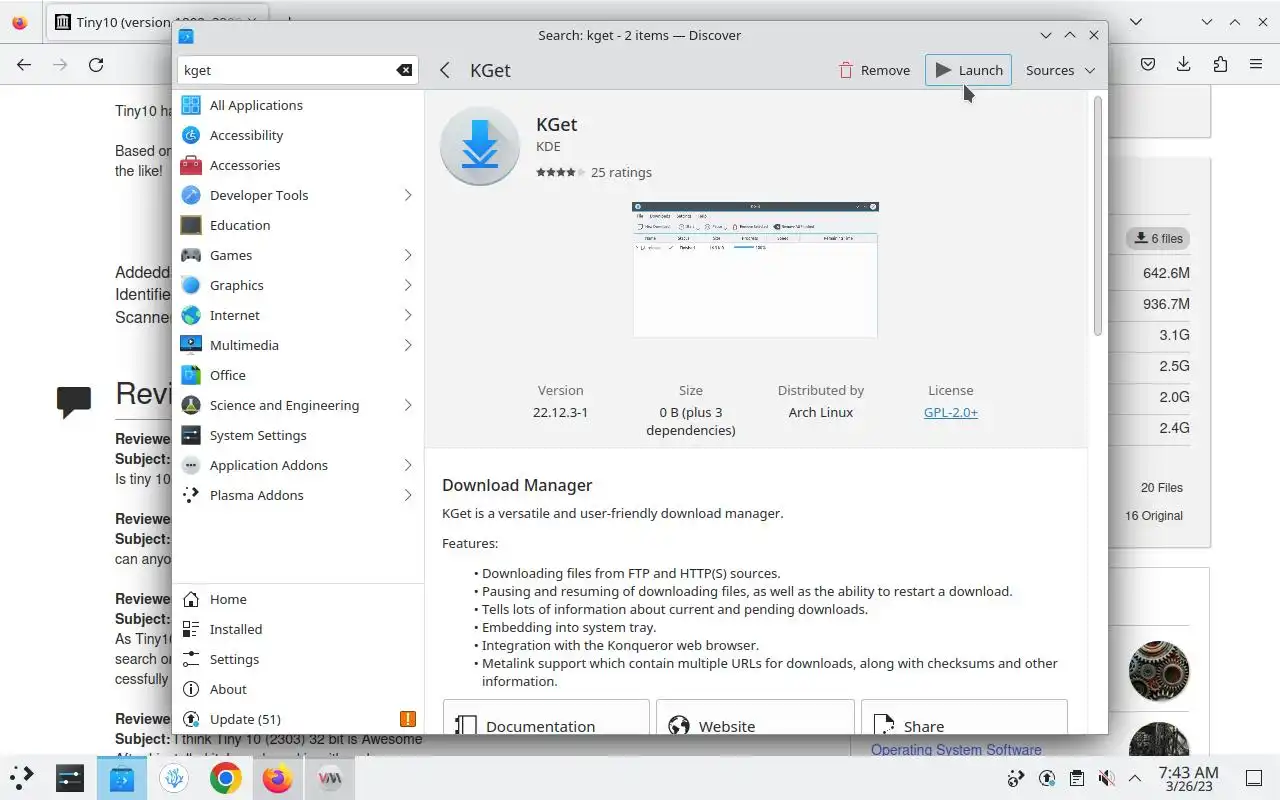1280x800 pixels.
Task: Open Firefox downloads panel
Action: point(1183,64)
